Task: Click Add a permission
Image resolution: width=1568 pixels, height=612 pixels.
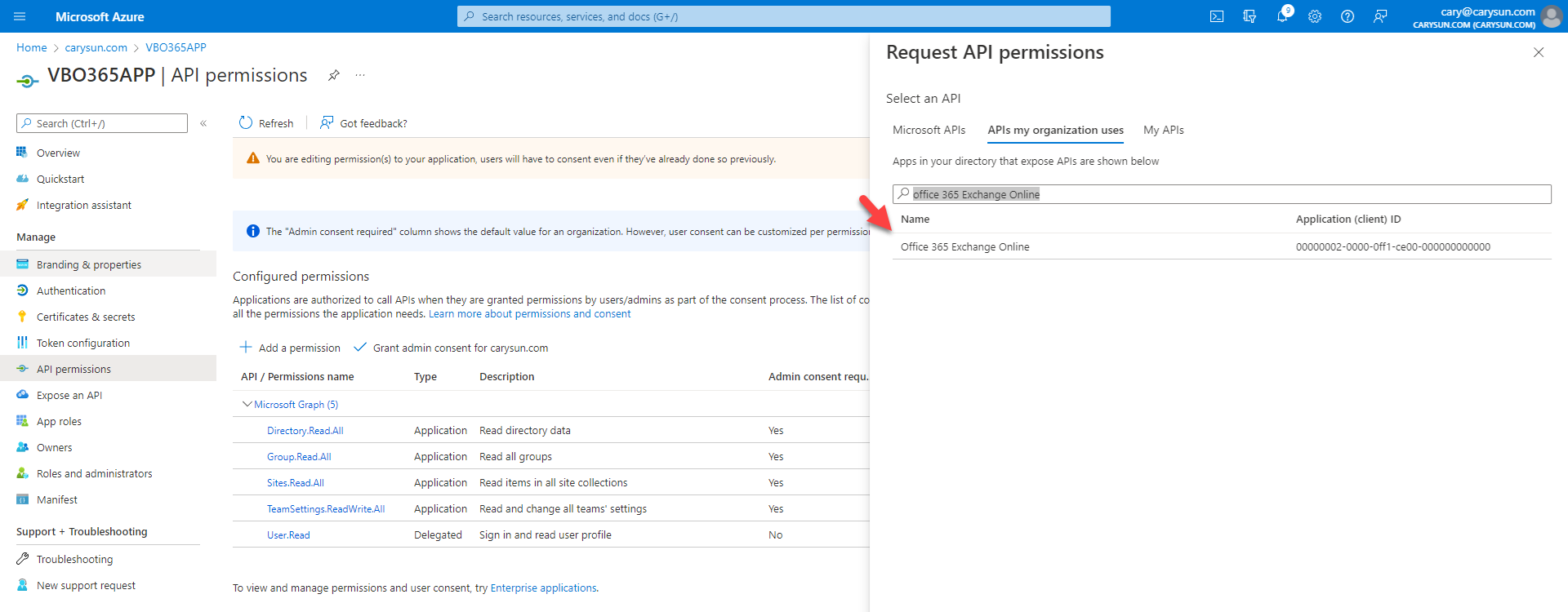Action: point(290,348)
